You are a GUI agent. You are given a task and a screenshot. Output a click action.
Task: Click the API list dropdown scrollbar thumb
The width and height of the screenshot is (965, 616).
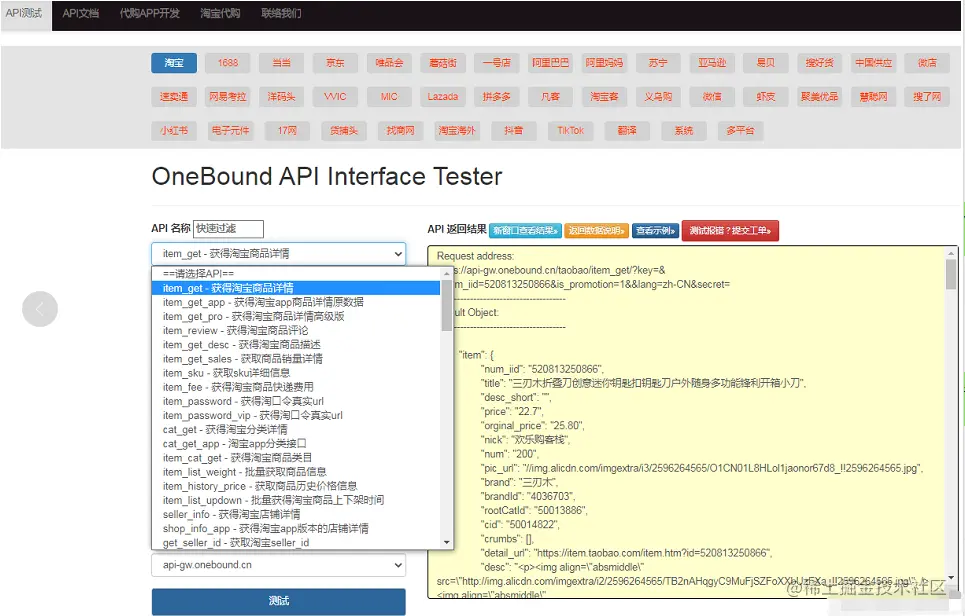click(447, 306)
